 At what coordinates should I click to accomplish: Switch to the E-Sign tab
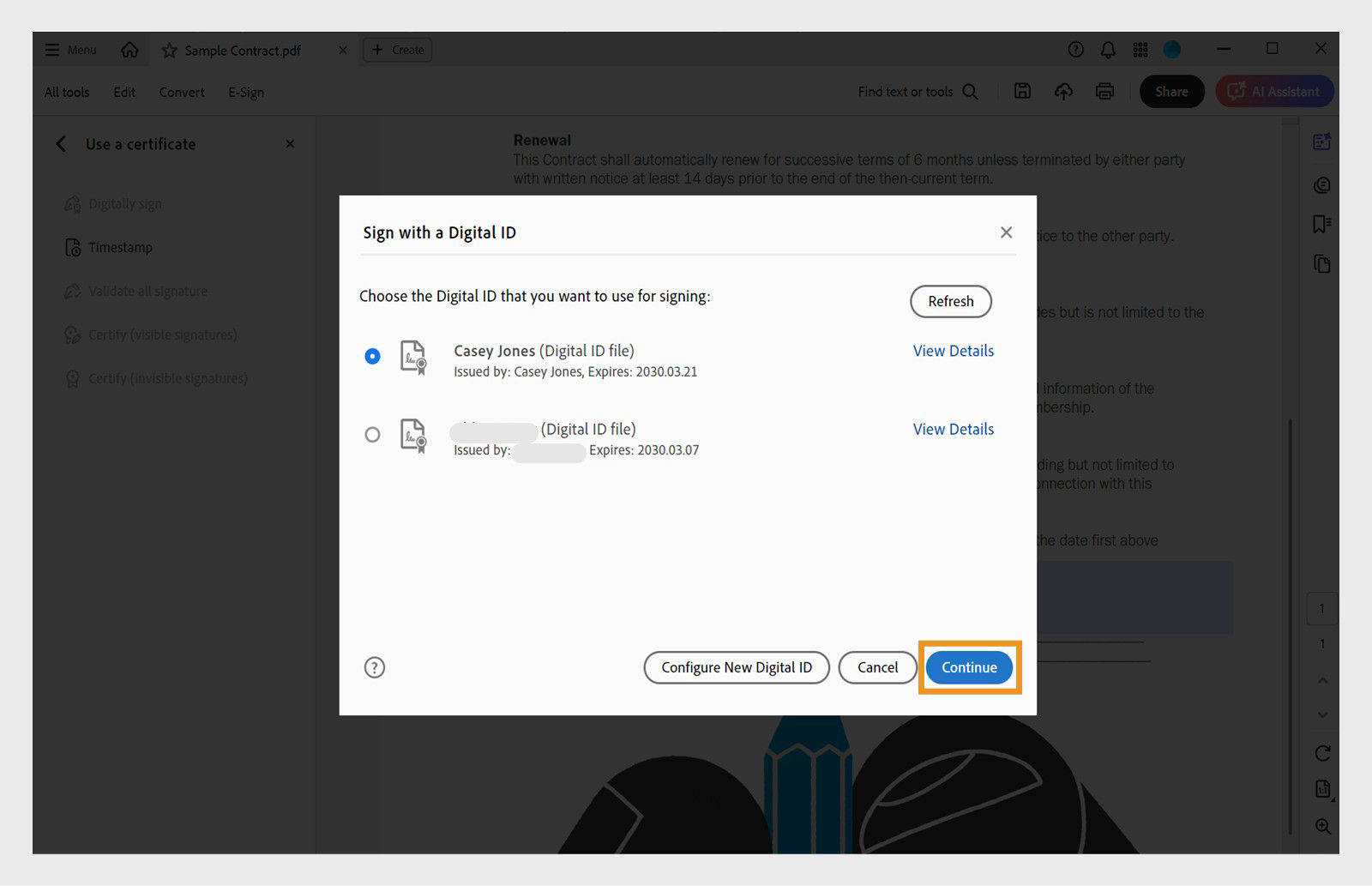pos(245,92)
